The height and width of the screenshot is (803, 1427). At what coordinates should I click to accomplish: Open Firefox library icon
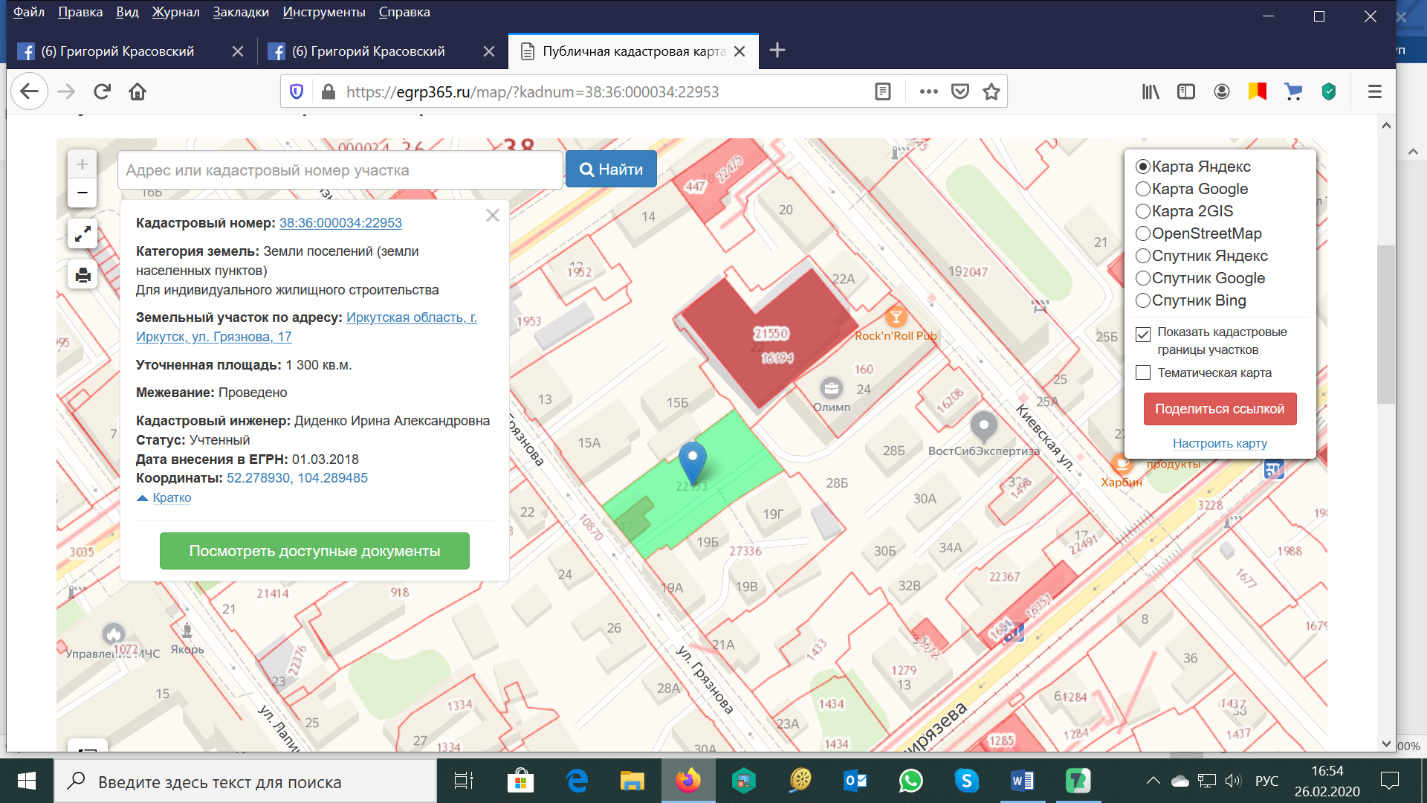[x=1150, y=91]
